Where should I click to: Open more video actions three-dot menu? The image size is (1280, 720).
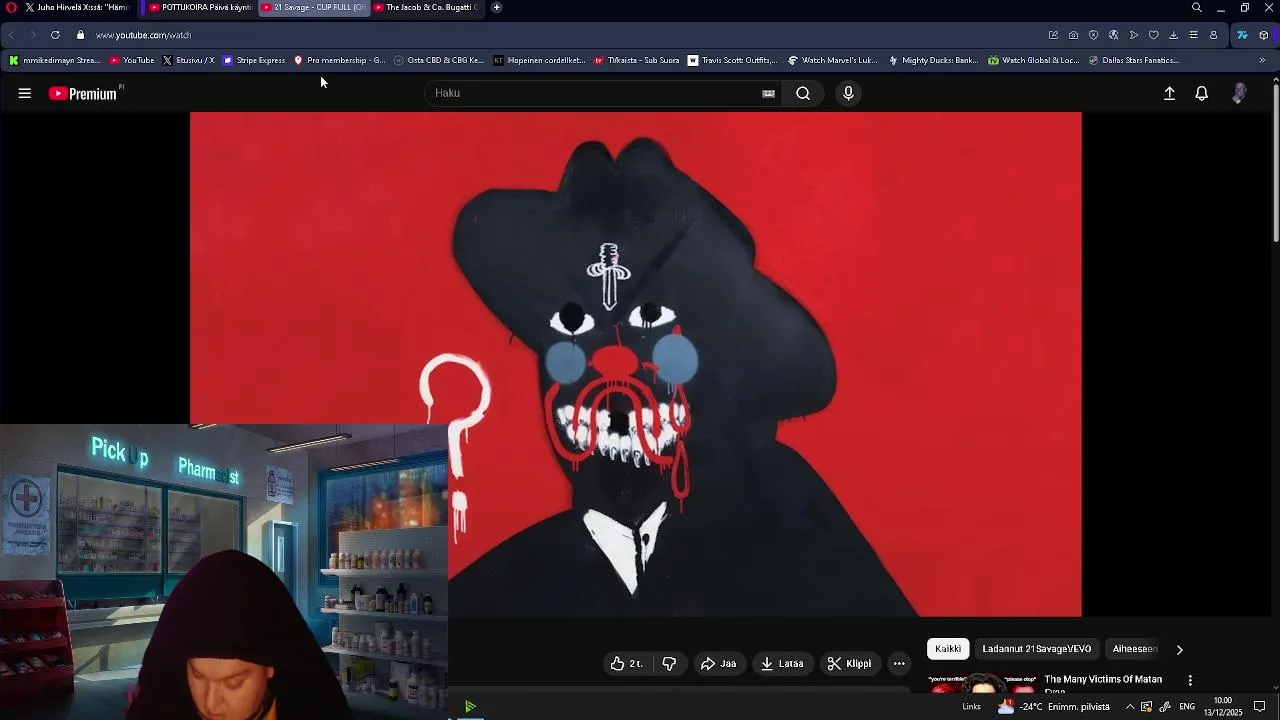pos(899,663)
